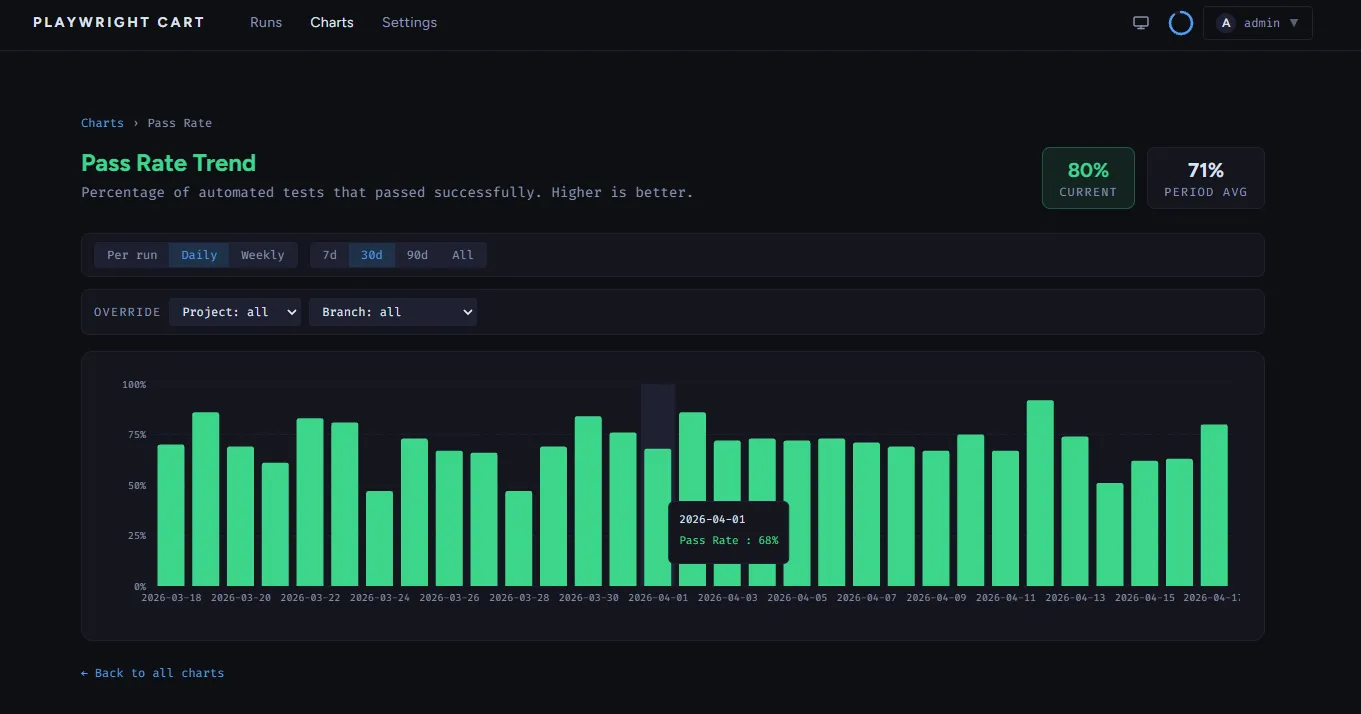Open the Branch: all dropdown
The image size is (1361, 714).
click(x=393, y=312)
